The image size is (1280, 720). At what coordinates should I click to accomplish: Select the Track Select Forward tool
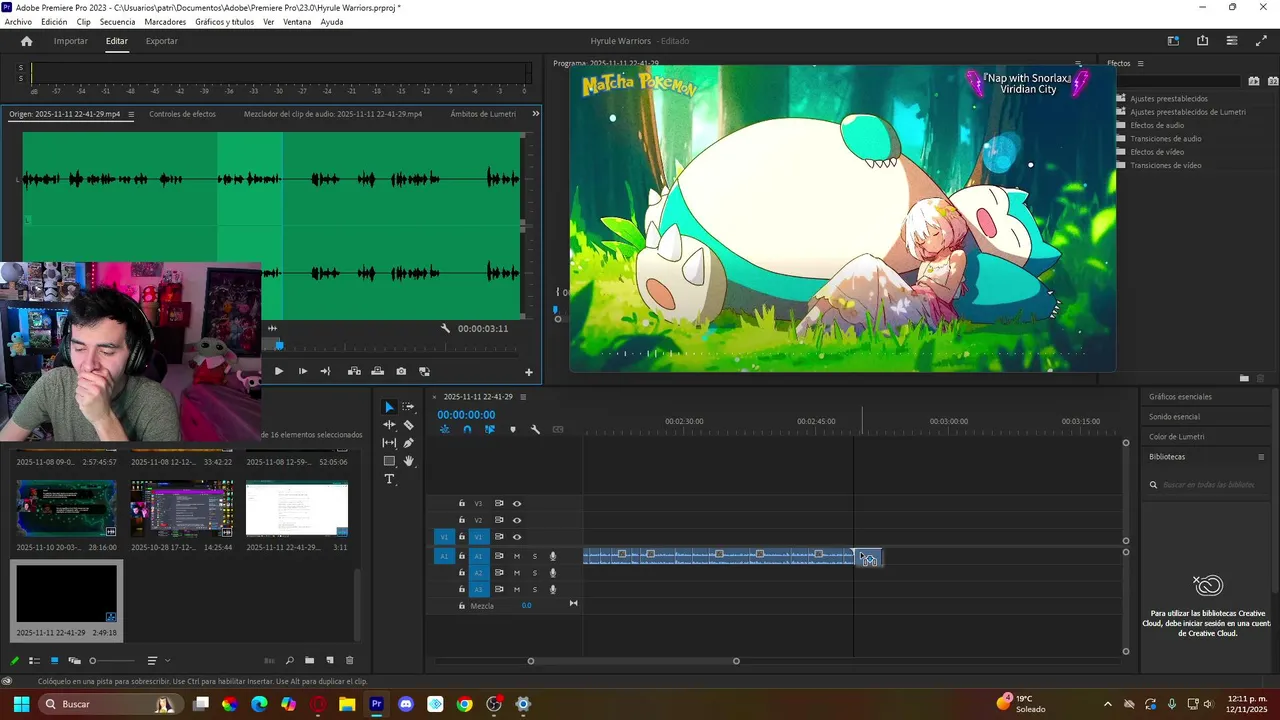(408, 407)
